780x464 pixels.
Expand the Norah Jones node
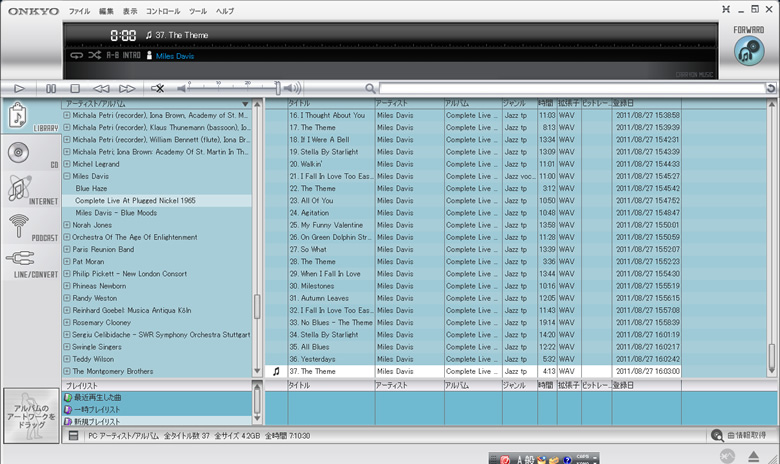67,225
